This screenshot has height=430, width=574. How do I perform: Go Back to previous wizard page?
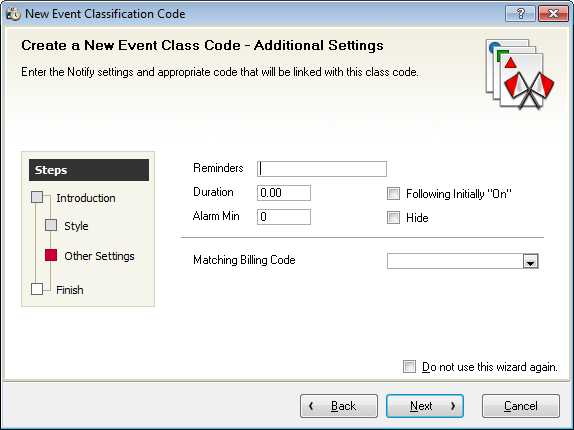(339, 406)
